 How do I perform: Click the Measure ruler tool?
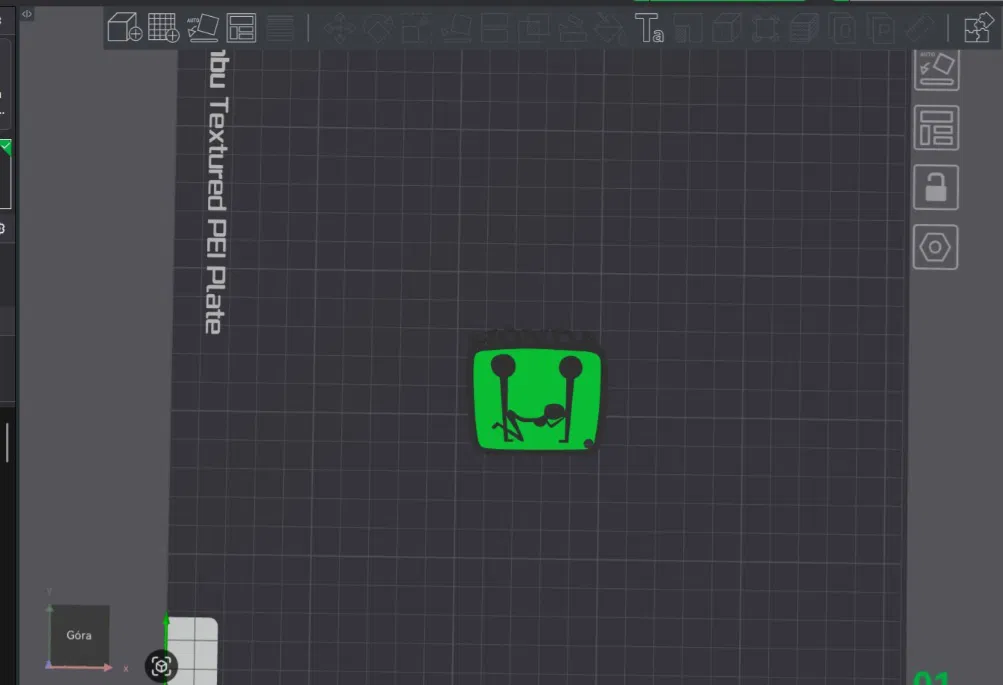919,28
